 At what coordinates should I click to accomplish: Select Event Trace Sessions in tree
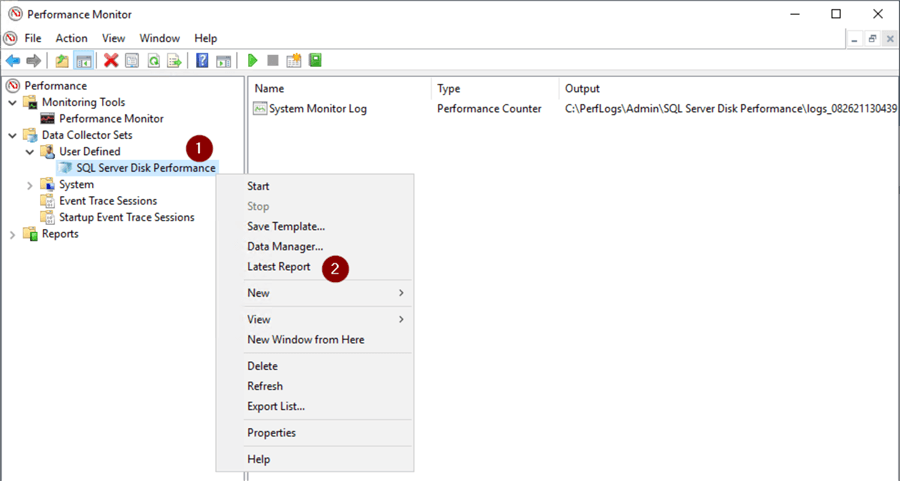[x=107, y=201]
